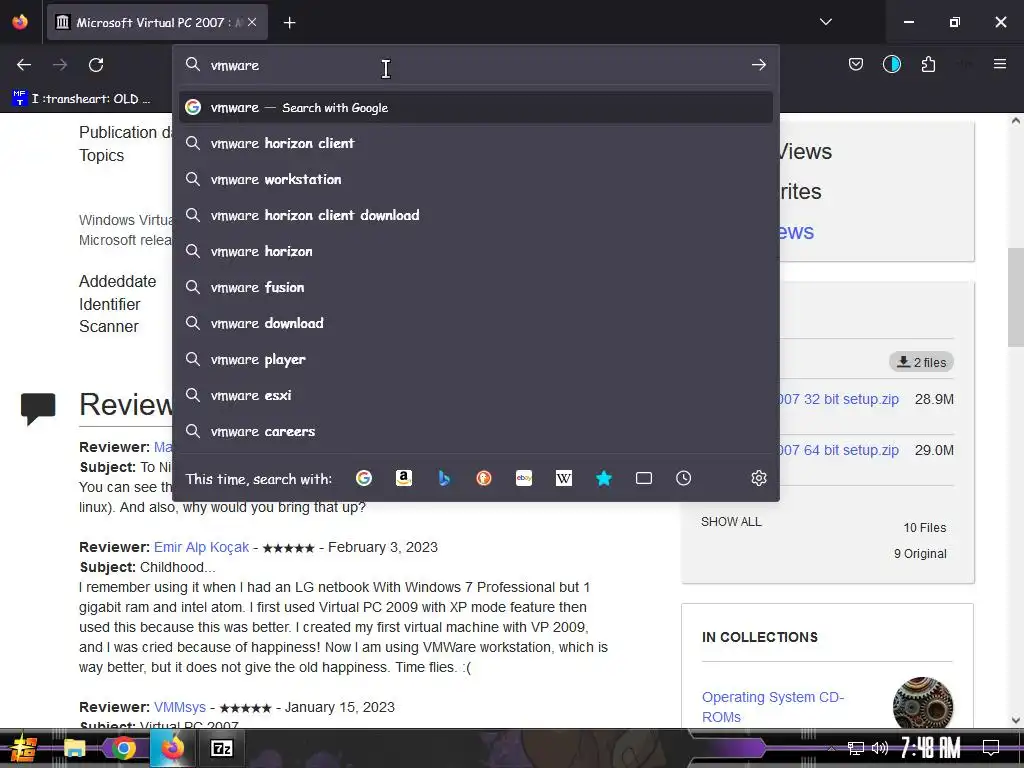This screenshot has width=1024, height=768.
Task: Choose 'vmware horizon client' suggestion
Action: coord(475,143)
